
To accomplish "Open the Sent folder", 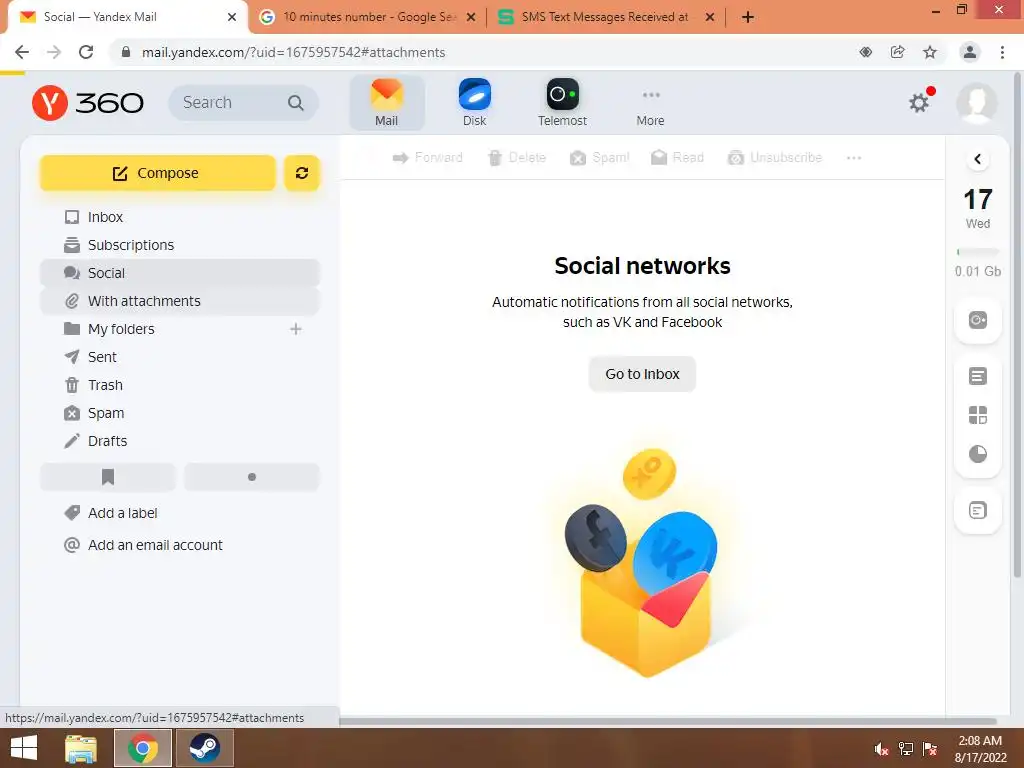I will 180,357.
